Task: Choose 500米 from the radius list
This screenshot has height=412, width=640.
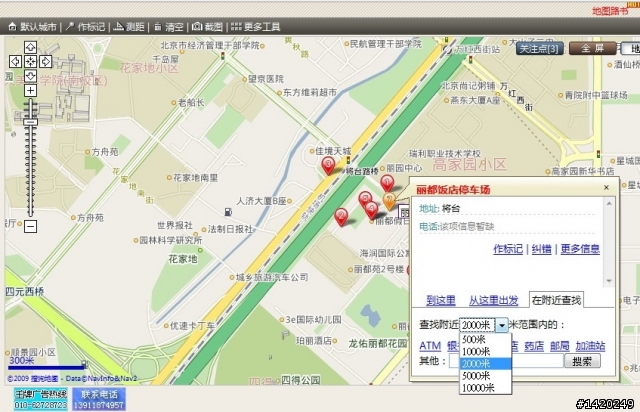Action: coord(485,339)
